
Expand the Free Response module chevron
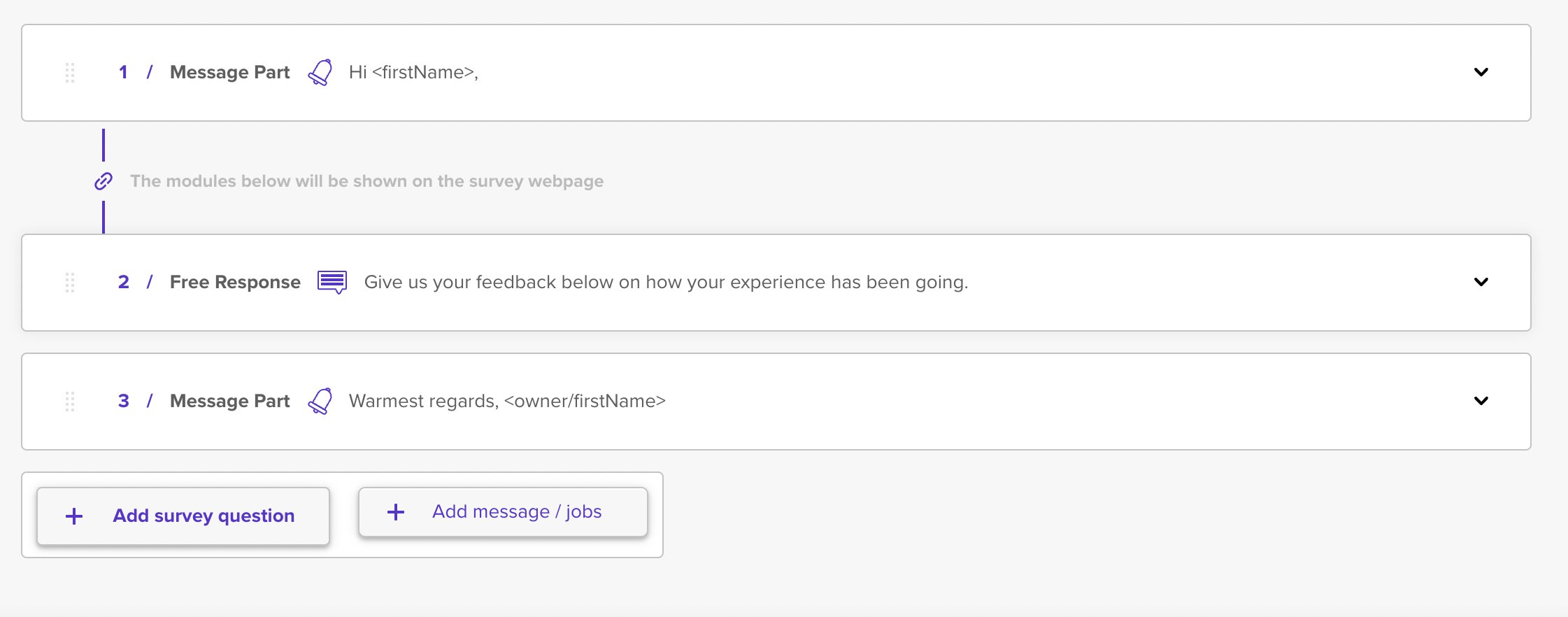click(x=1481, y=282)
